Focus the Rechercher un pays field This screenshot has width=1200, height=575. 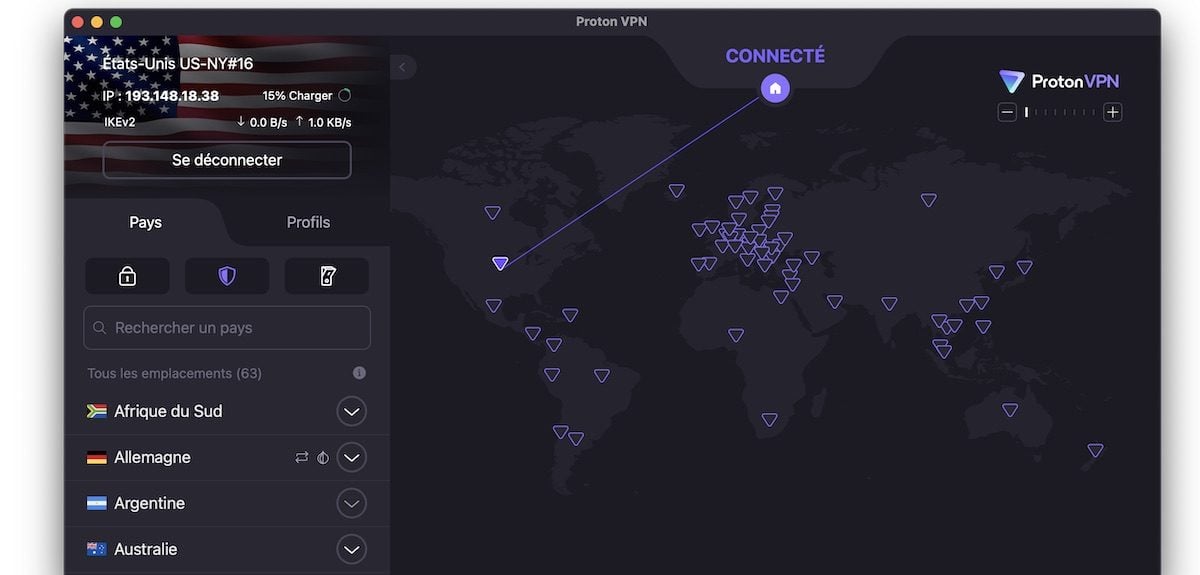[227, 328]
